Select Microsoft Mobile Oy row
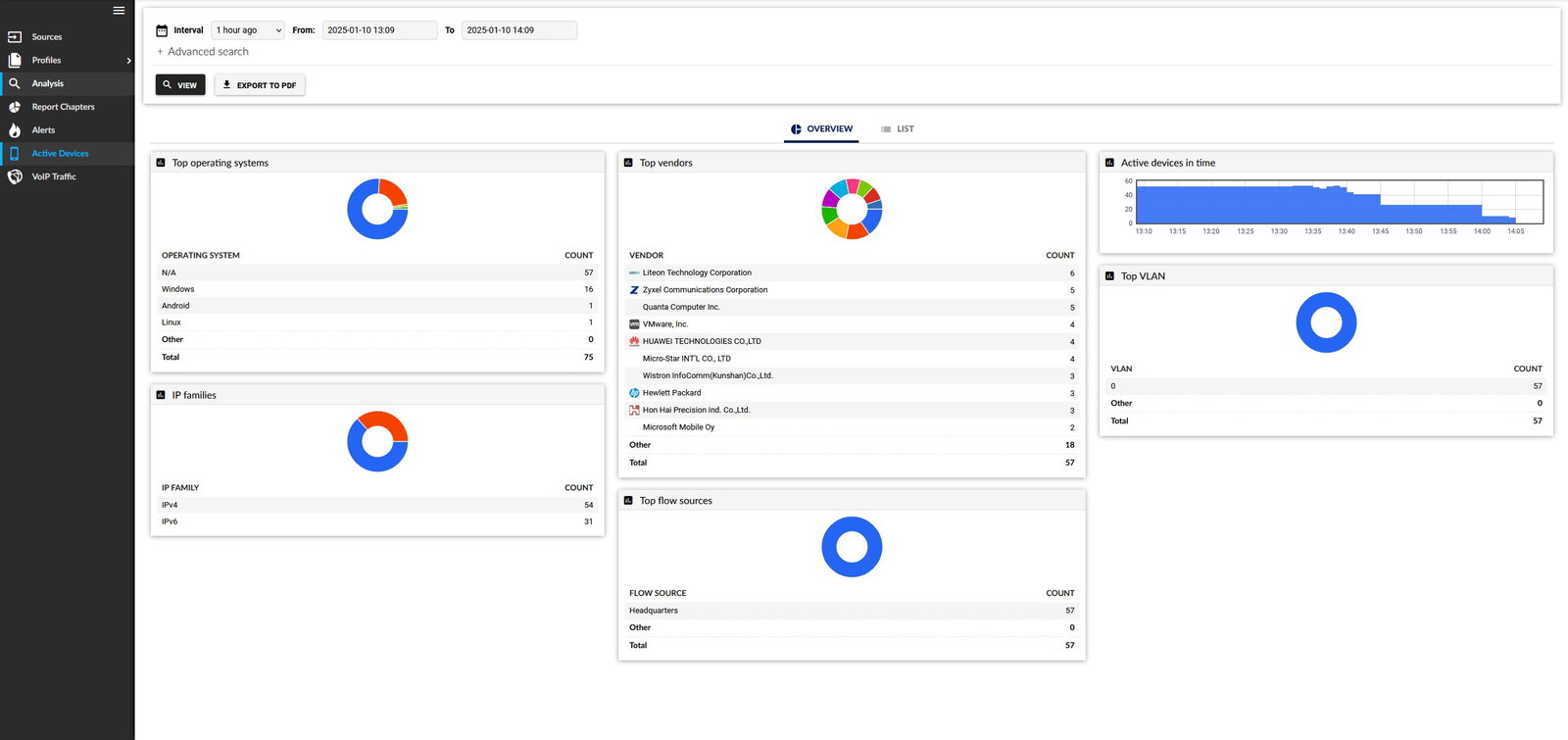The image size is (1568, 740). (x=852, y=427)
